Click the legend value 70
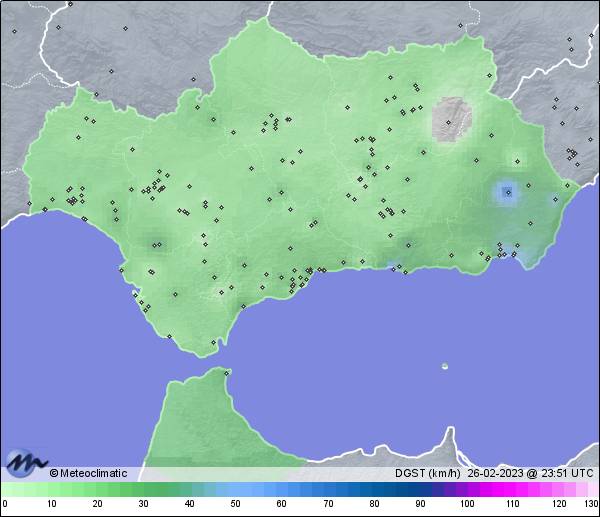The height and width of the screenshot is (517, 600). pos(328,504)
